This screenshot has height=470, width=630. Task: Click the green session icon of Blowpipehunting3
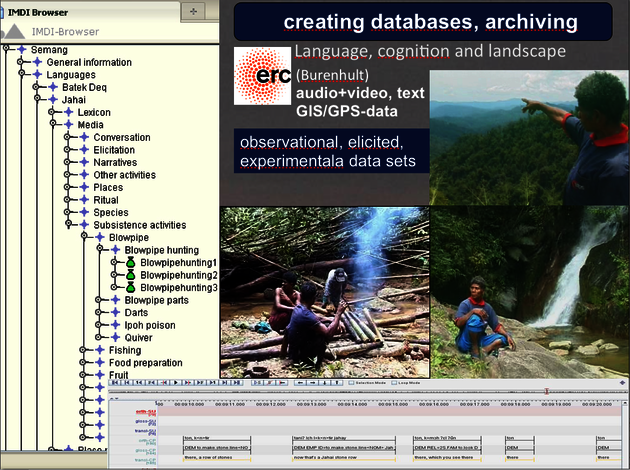pos(130,288)
